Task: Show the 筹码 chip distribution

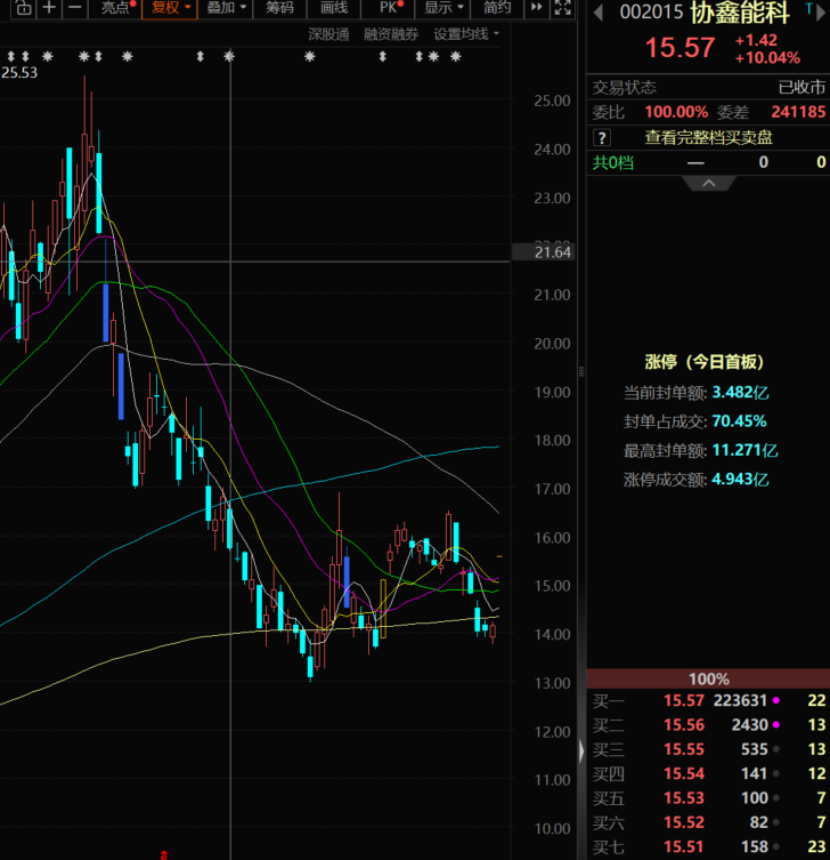Action: 279,8
